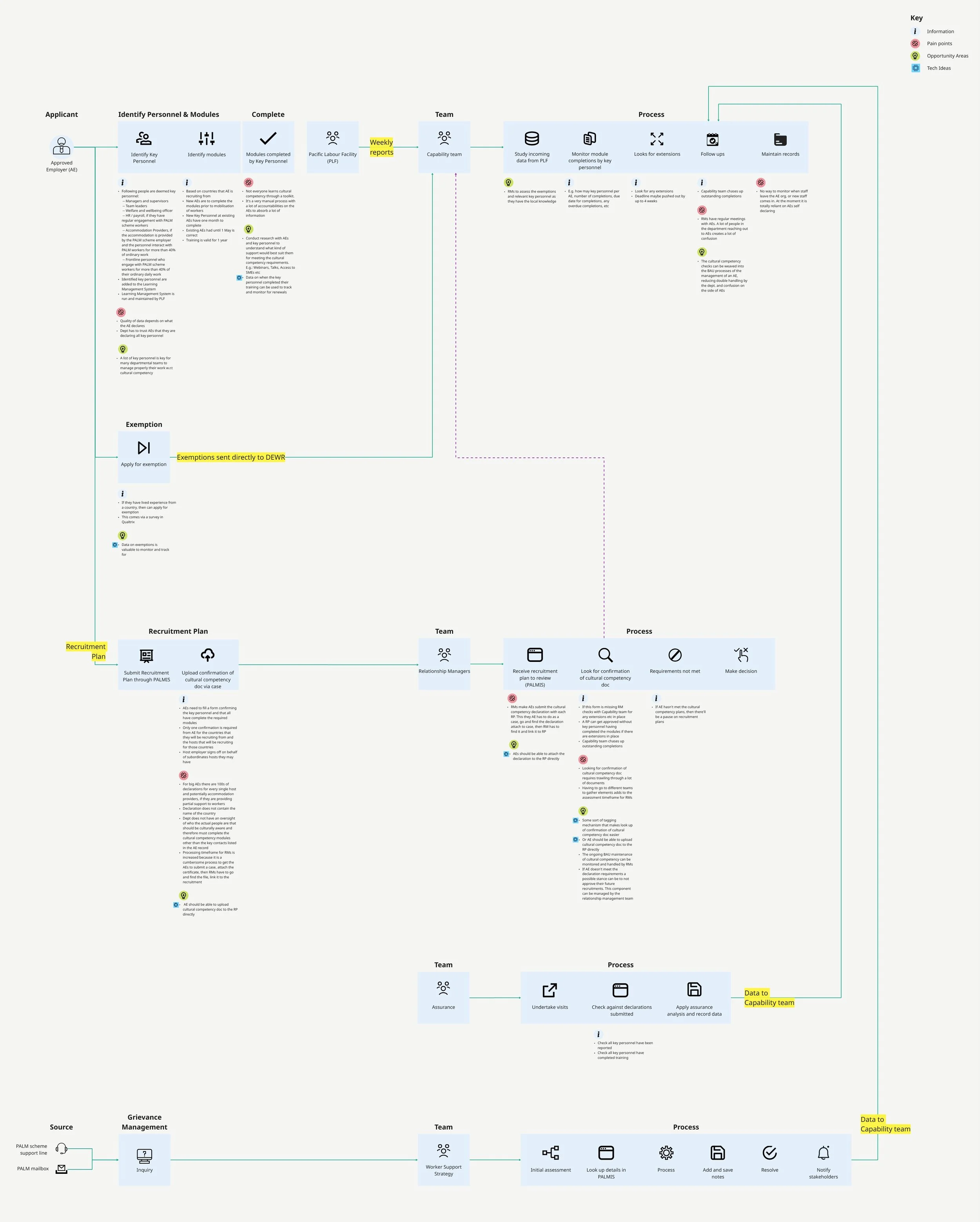Click the Modules completed checkmark icon

pyautogui.click(x=268, y=138)
